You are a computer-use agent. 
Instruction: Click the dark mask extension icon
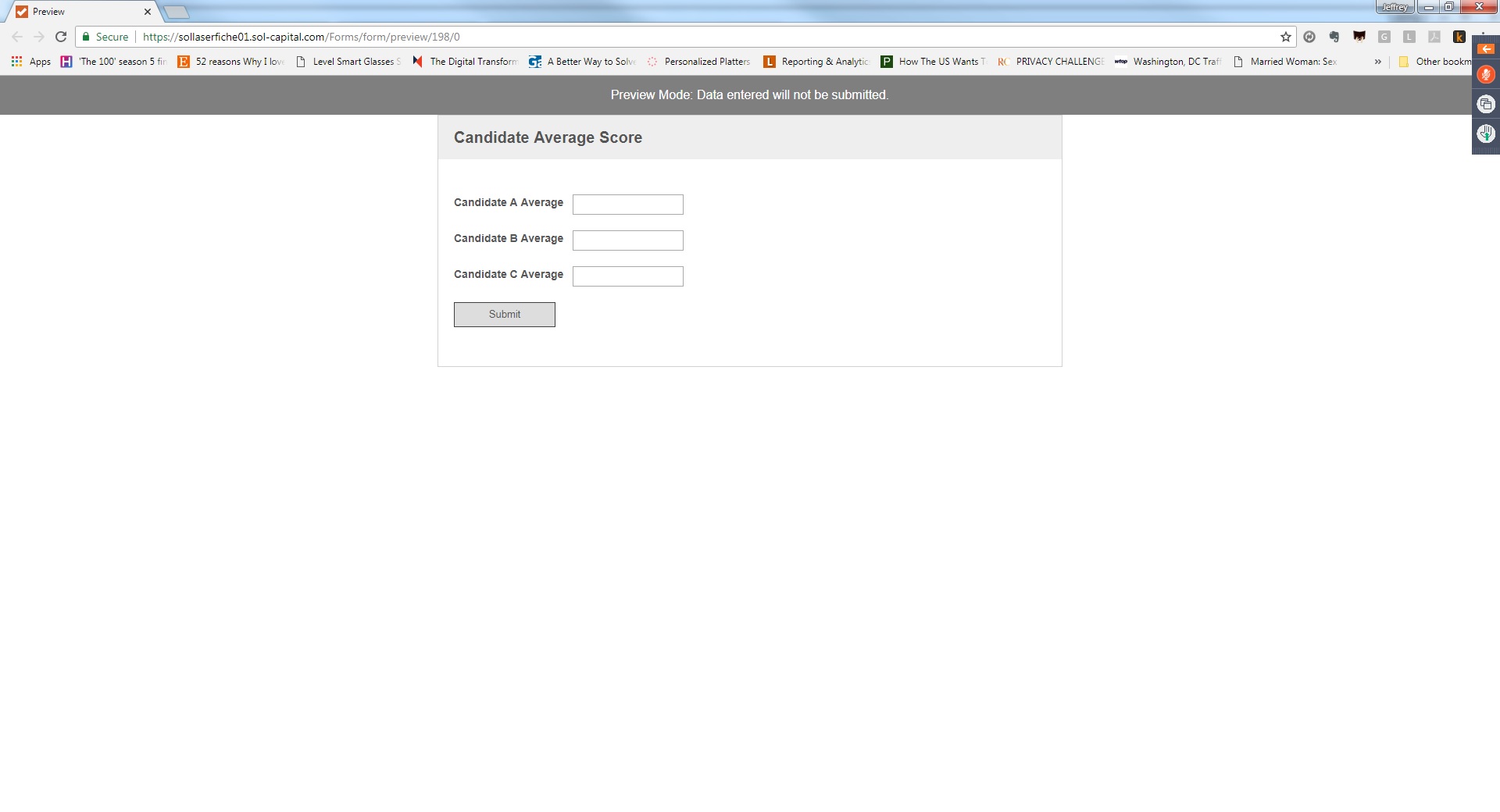[x=1359, y=37]
